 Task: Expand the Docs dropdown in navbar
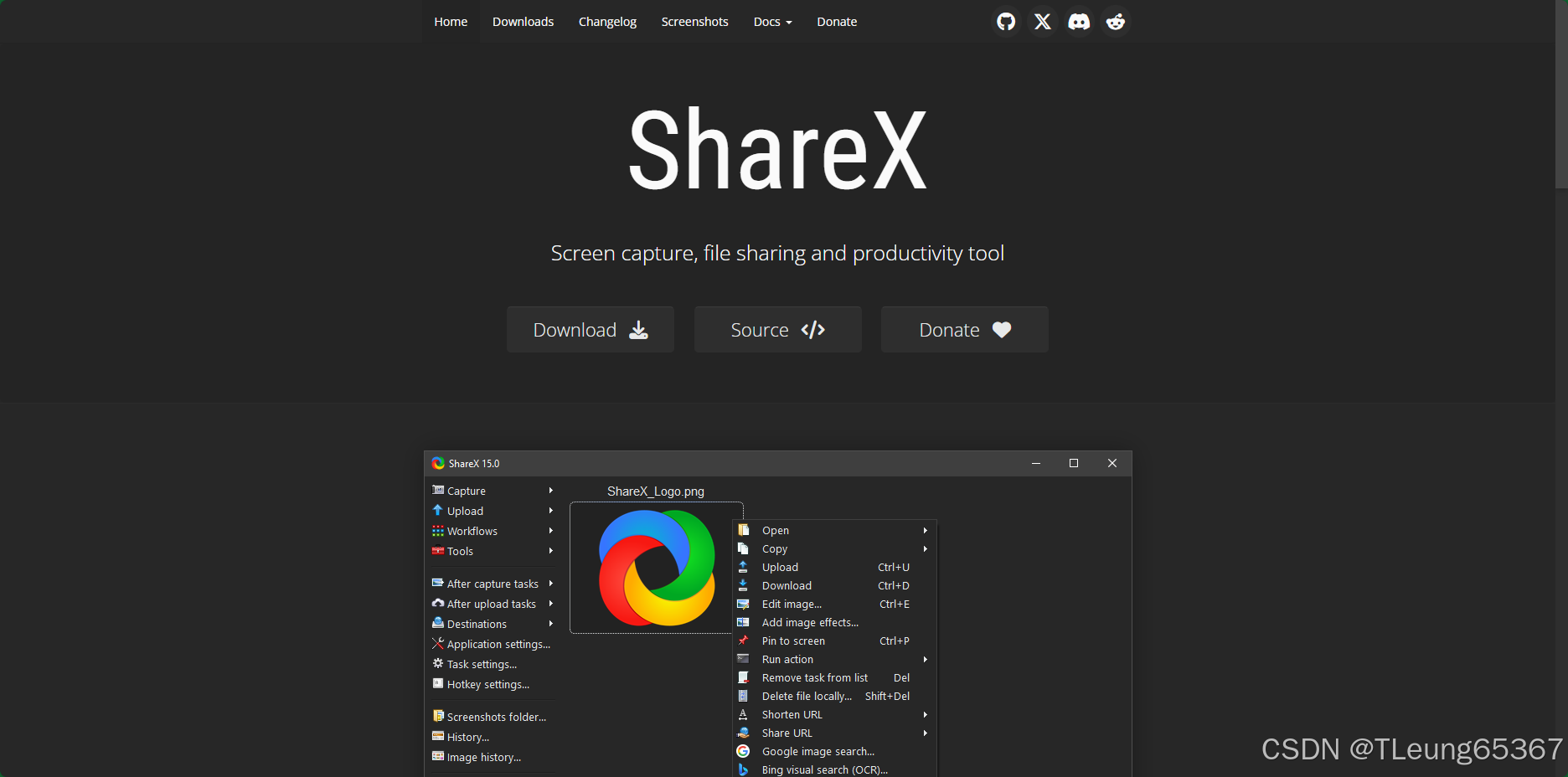coord(772,22)
